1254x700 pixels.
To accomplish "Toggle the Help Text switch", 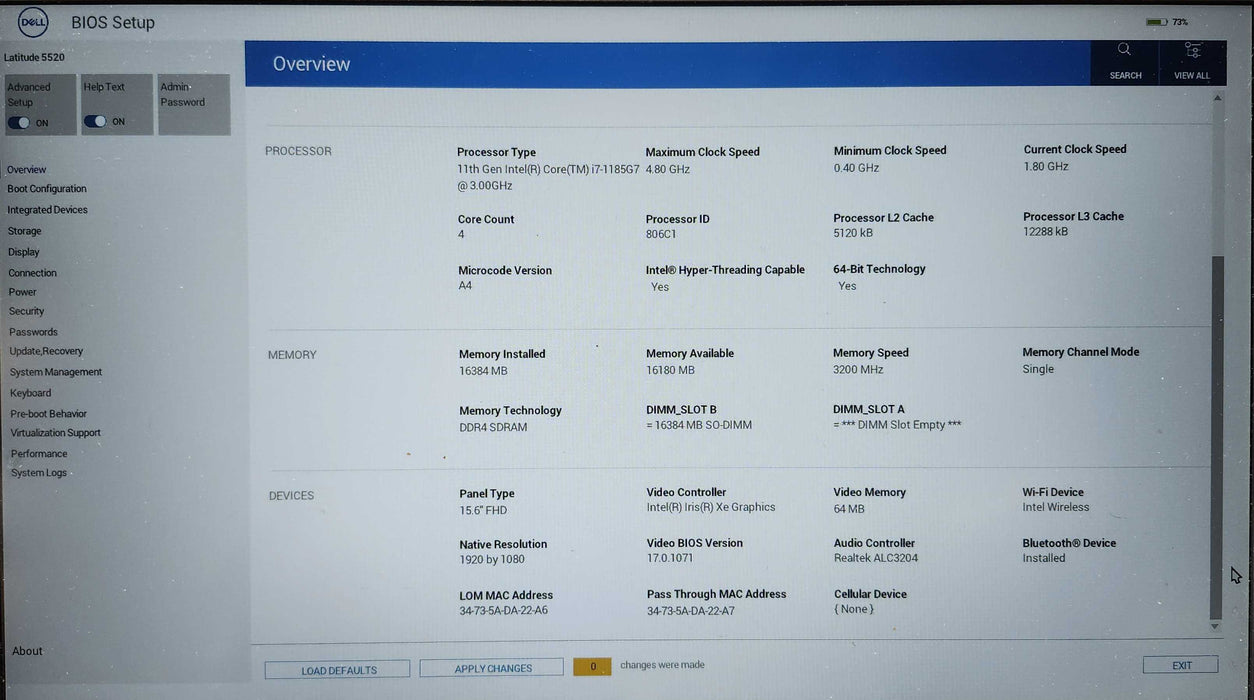I will 95,121.
